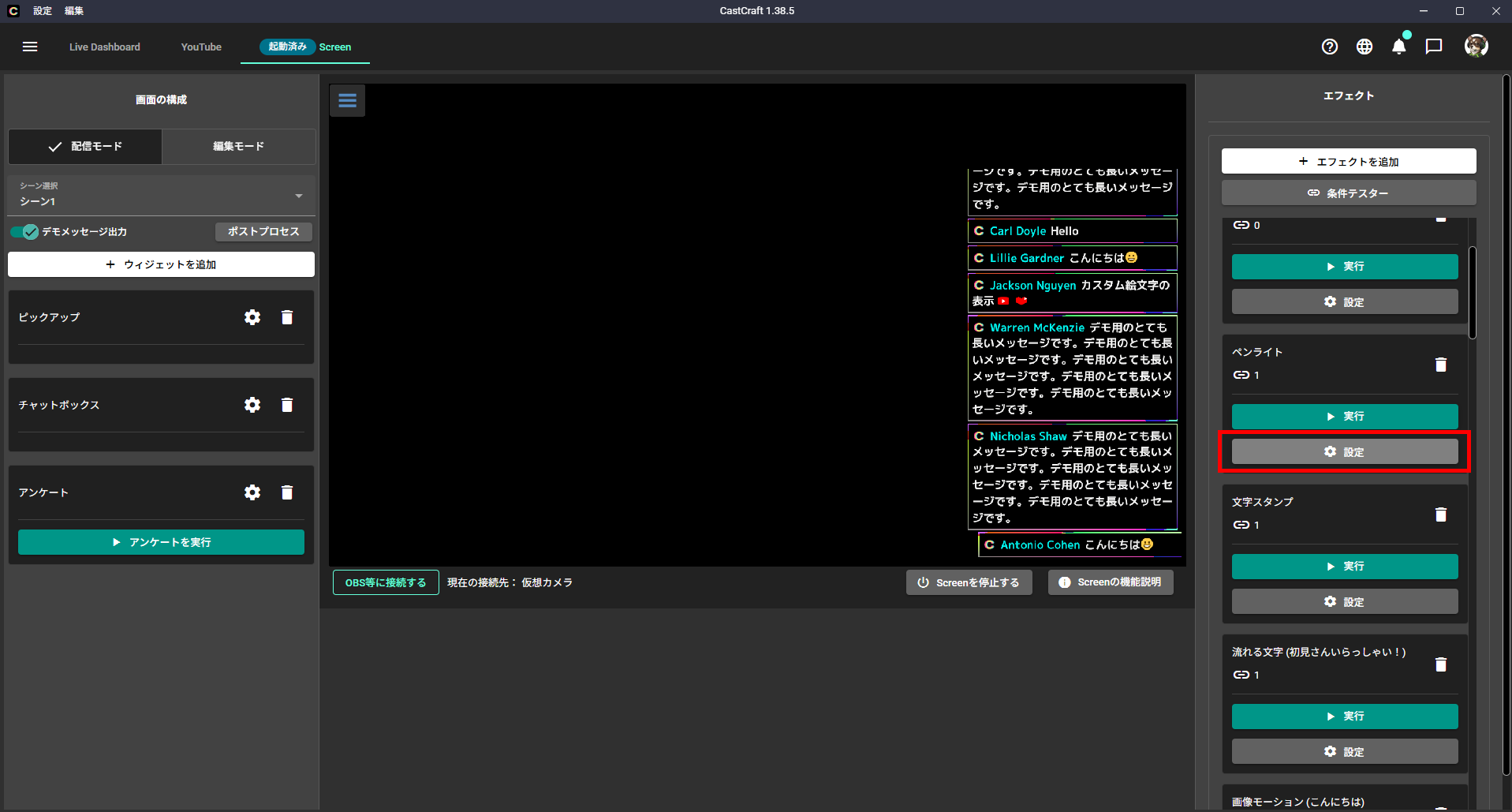Click 現在の接続先 仮想カメラ status text
The width and height of the screenshot is (1512, 812).
click(x=510, y=582)
